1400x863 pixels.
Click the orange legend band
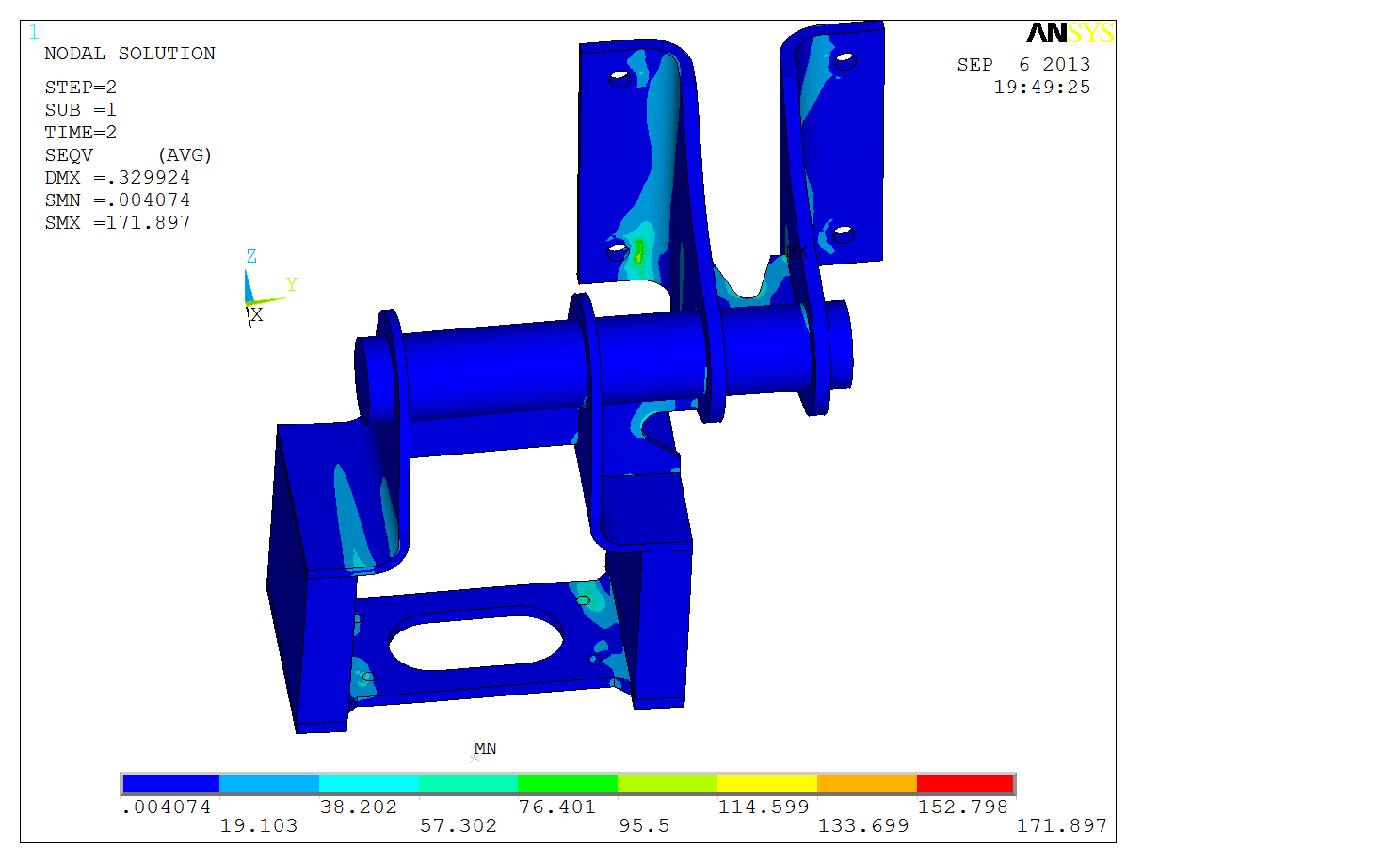867,784
